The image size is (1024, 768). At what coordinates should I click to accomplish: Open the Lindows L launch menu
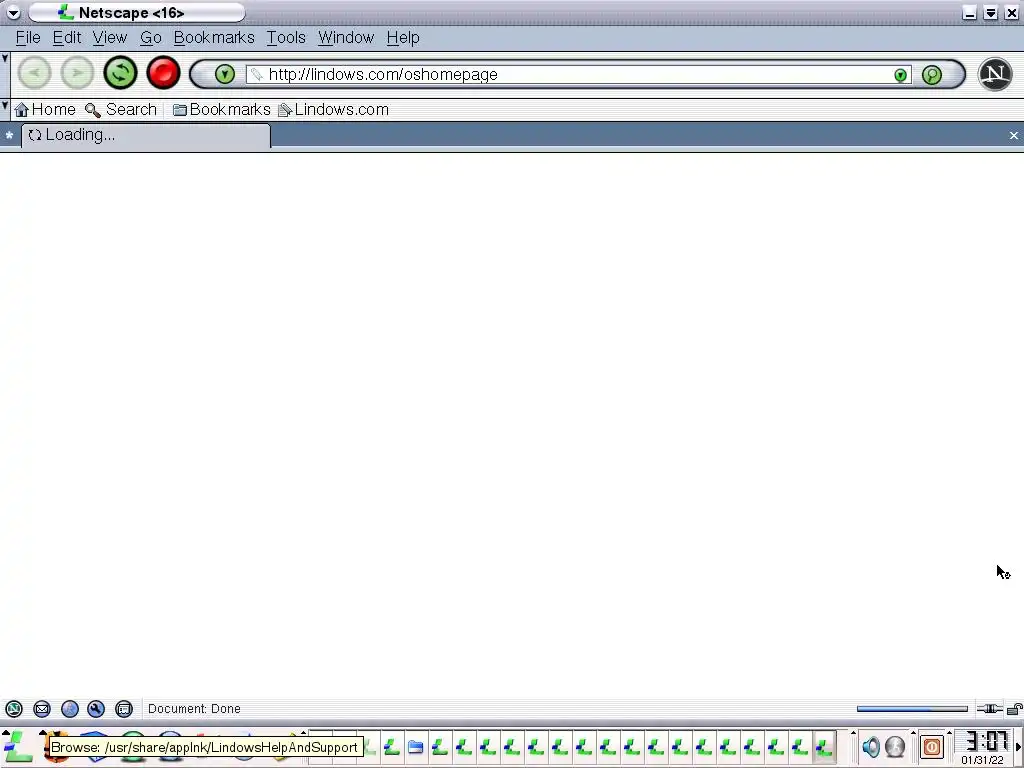pyautogui.click(x=18, y=746)
